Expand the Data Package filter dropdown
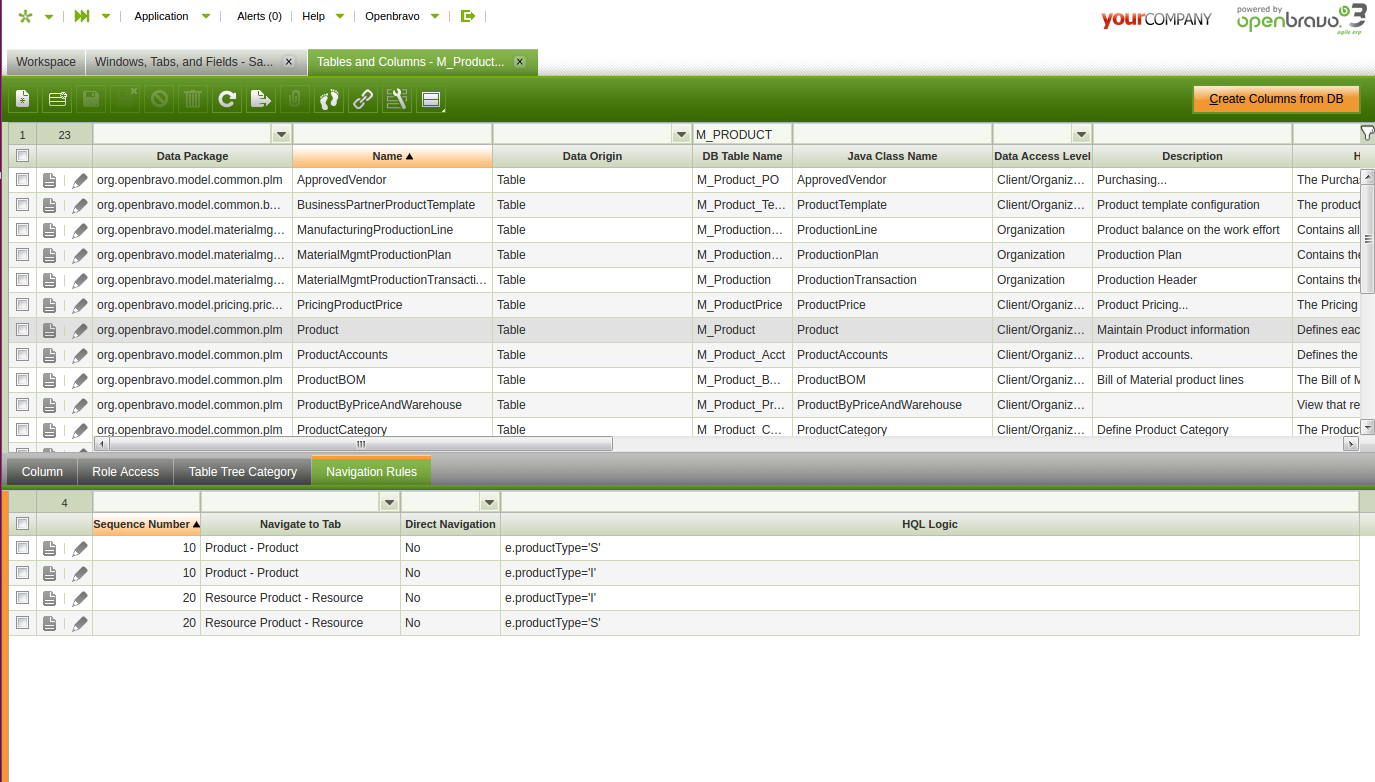The width and height of the screenshot is (1375, 782). pyautogui.click(x=281, y=134)
